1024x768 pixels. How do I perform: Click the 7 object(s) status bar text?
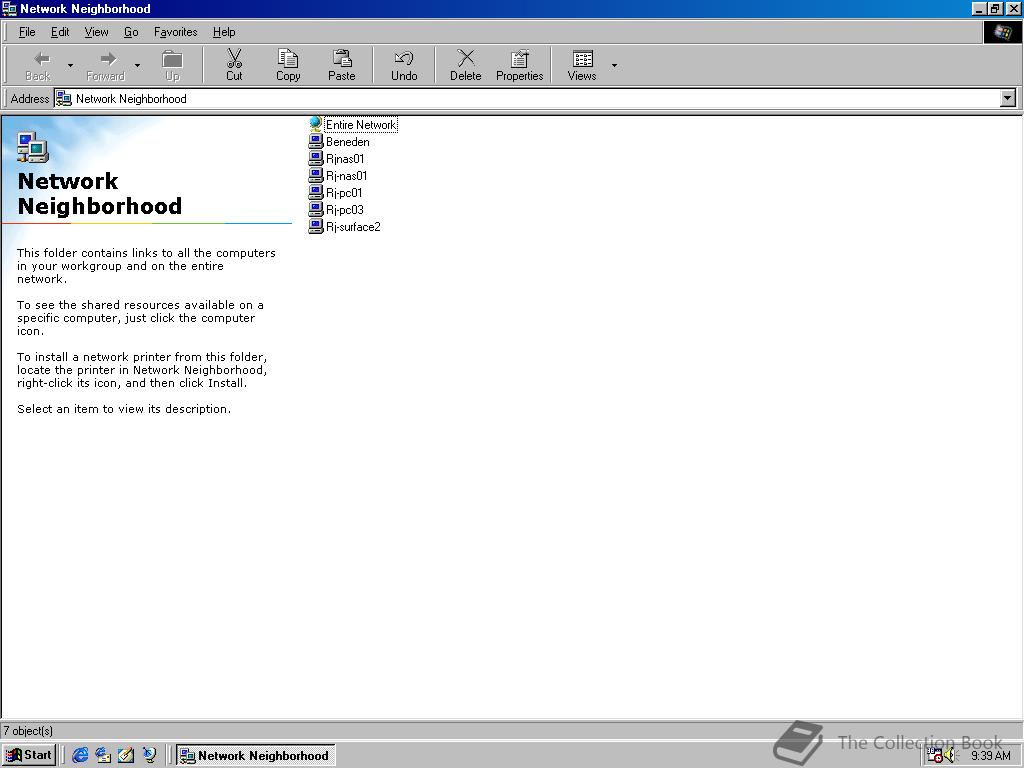pyautogui.click(x=27, y=731)
